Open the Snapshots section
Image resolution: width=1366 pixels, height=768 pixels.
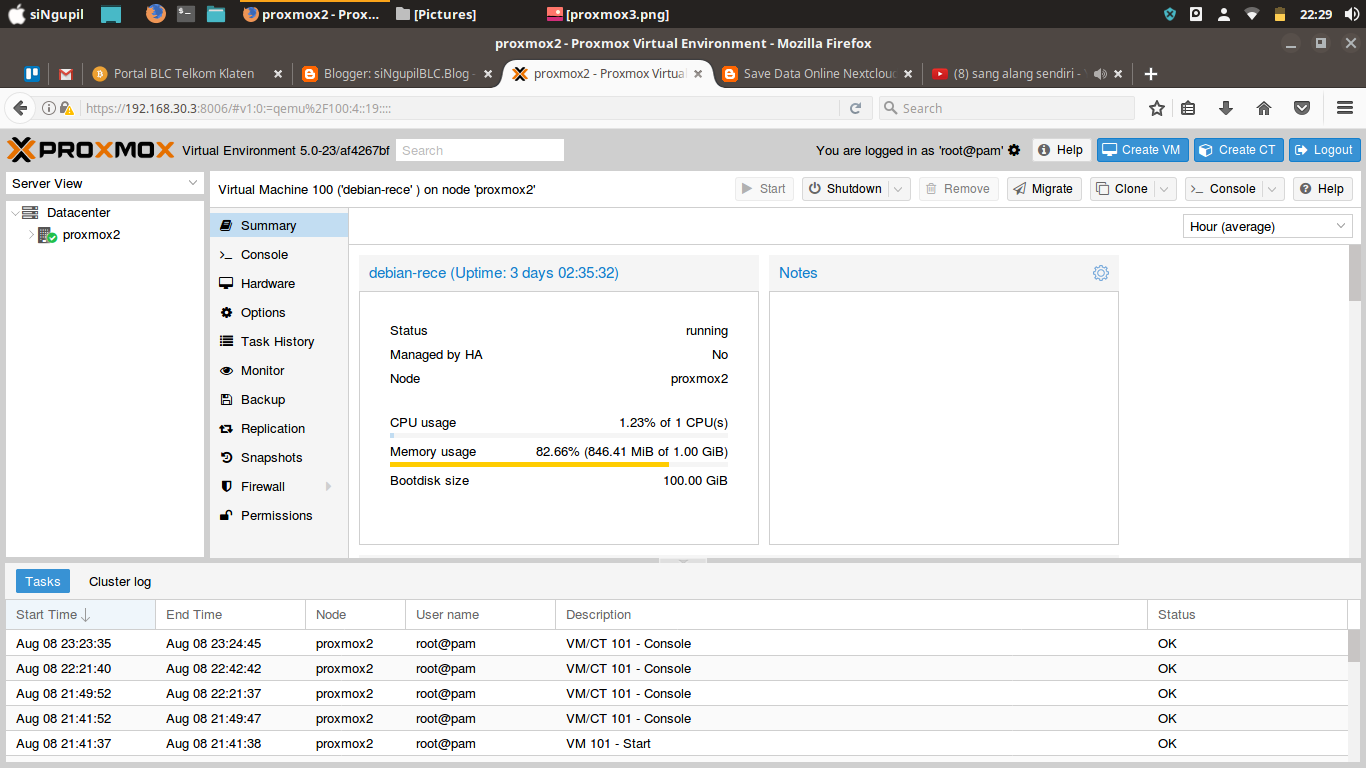coord(279,458)
